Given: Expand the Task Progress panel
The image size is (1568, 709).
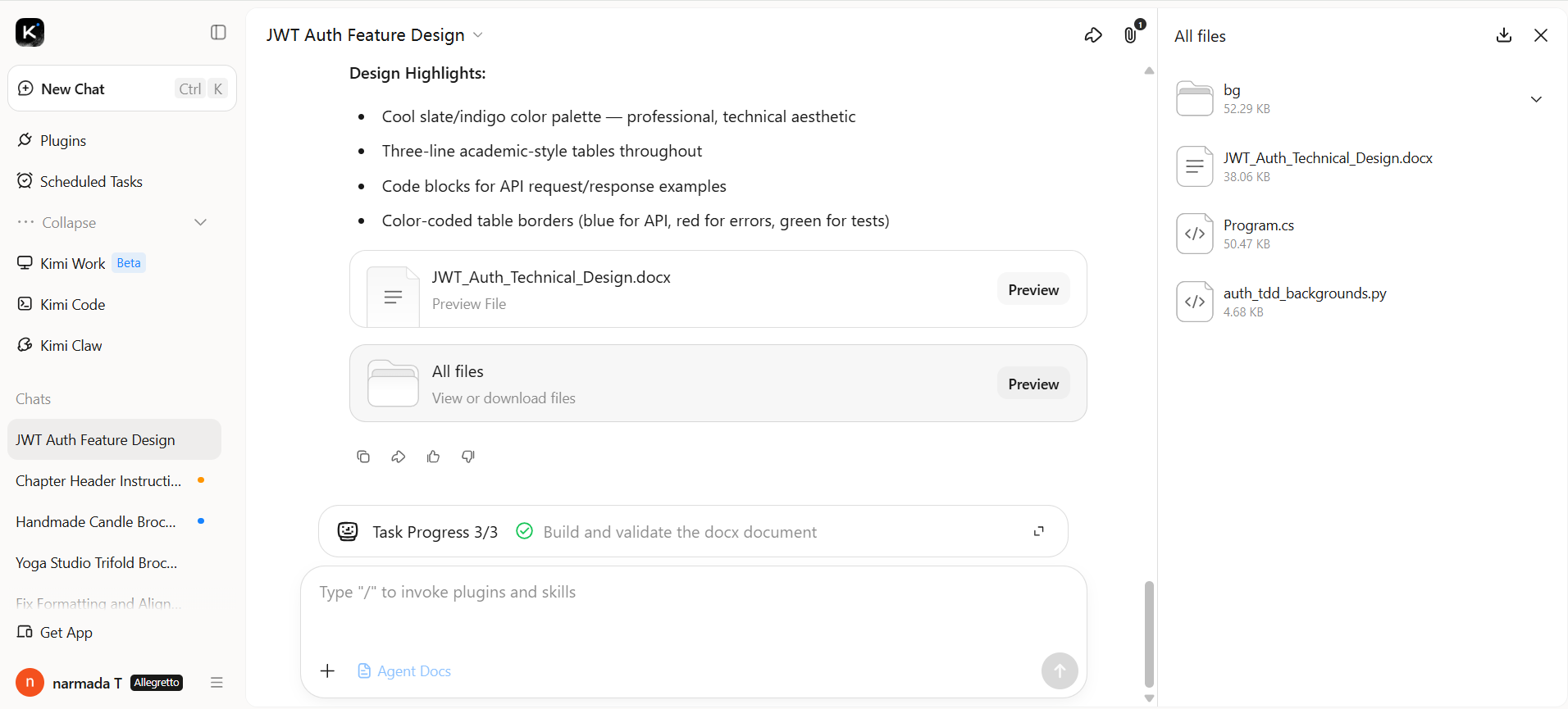Looking at the screenshot, I should 1039,531.
